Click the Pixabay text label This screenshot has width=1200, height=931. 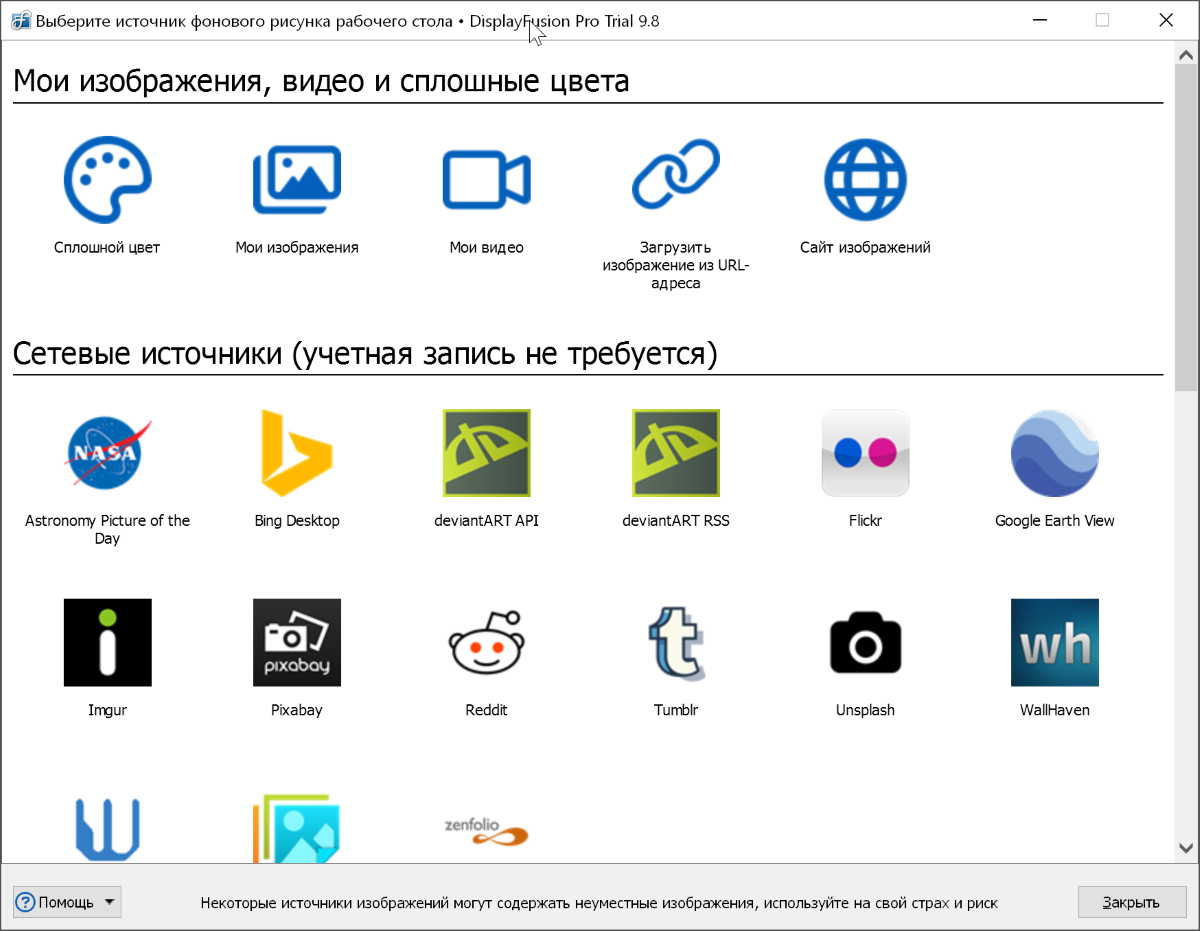[x=297, y=710]
